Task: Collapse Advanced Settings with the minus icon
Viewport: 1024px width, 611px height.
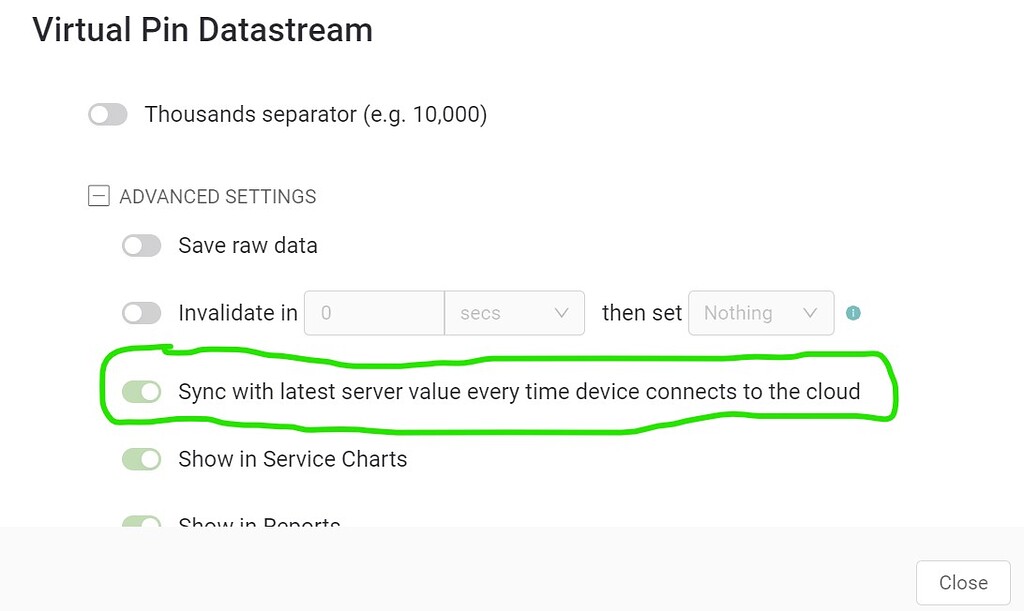Action: (99, 196)
